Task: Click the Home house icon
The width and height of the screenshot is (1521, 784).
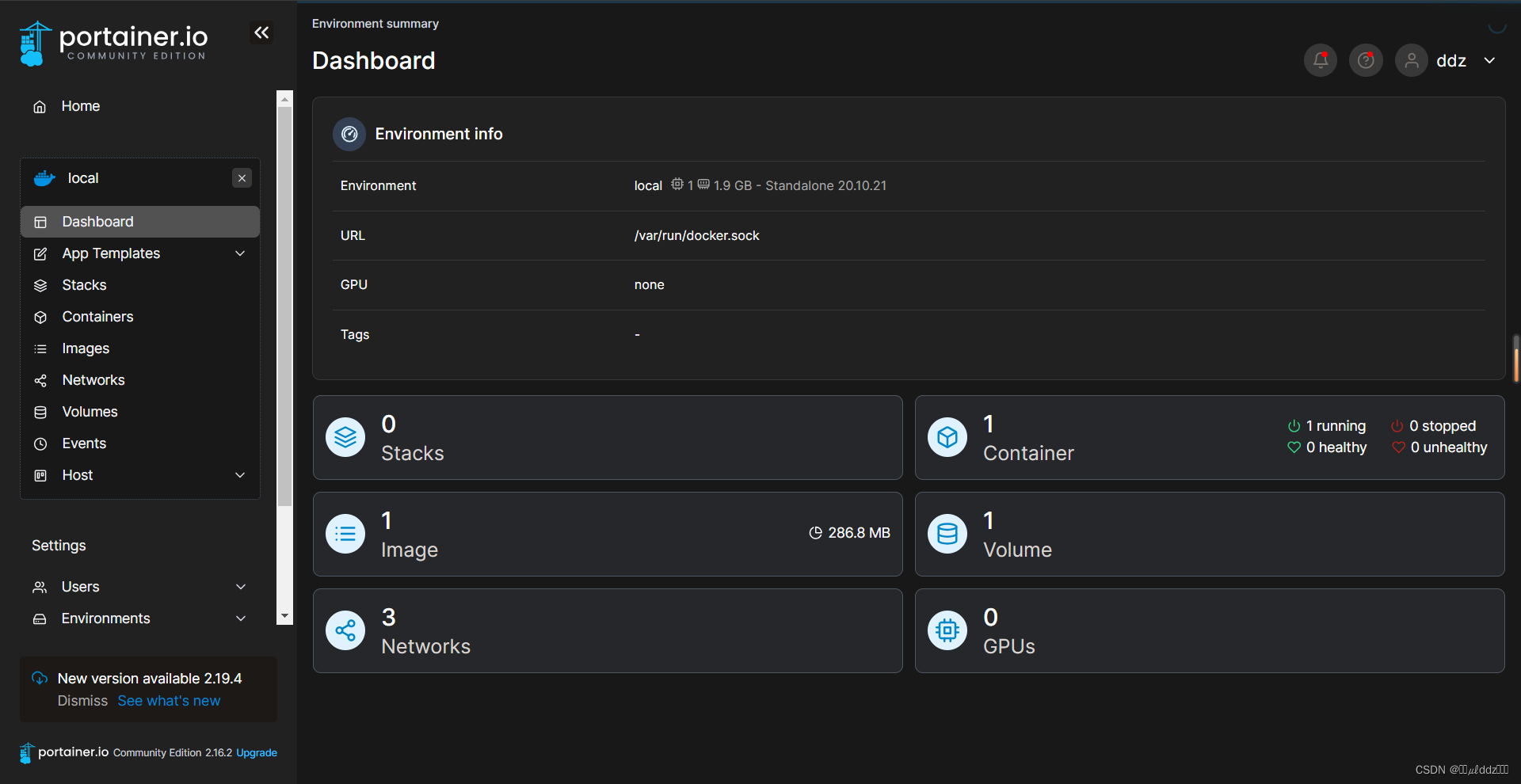Action: point(40,107)
